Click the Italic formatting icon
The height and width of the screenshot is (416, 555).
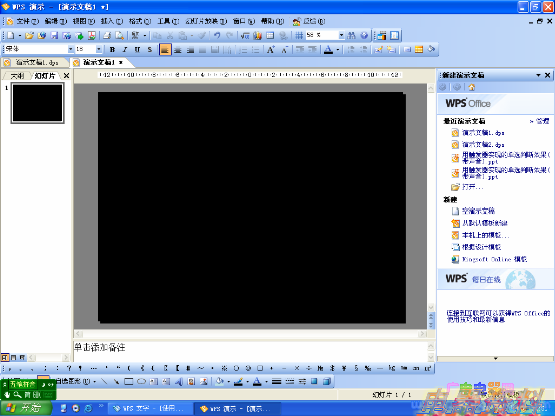coord(125,50)
